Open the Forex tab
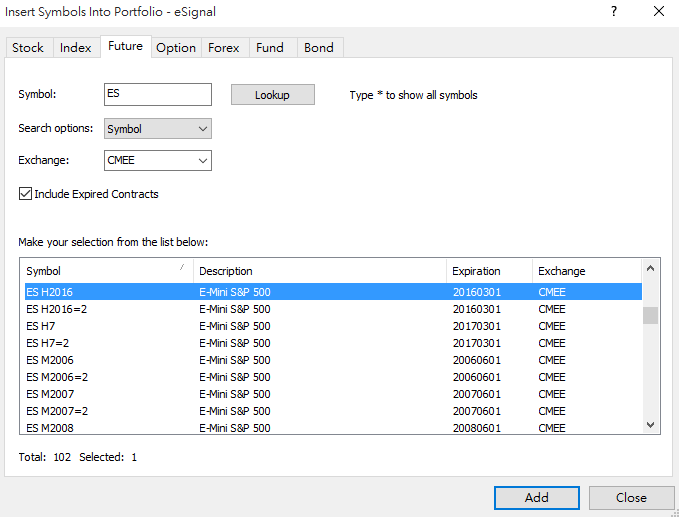This screenshot has height=517, width=679. click(224, 48)
